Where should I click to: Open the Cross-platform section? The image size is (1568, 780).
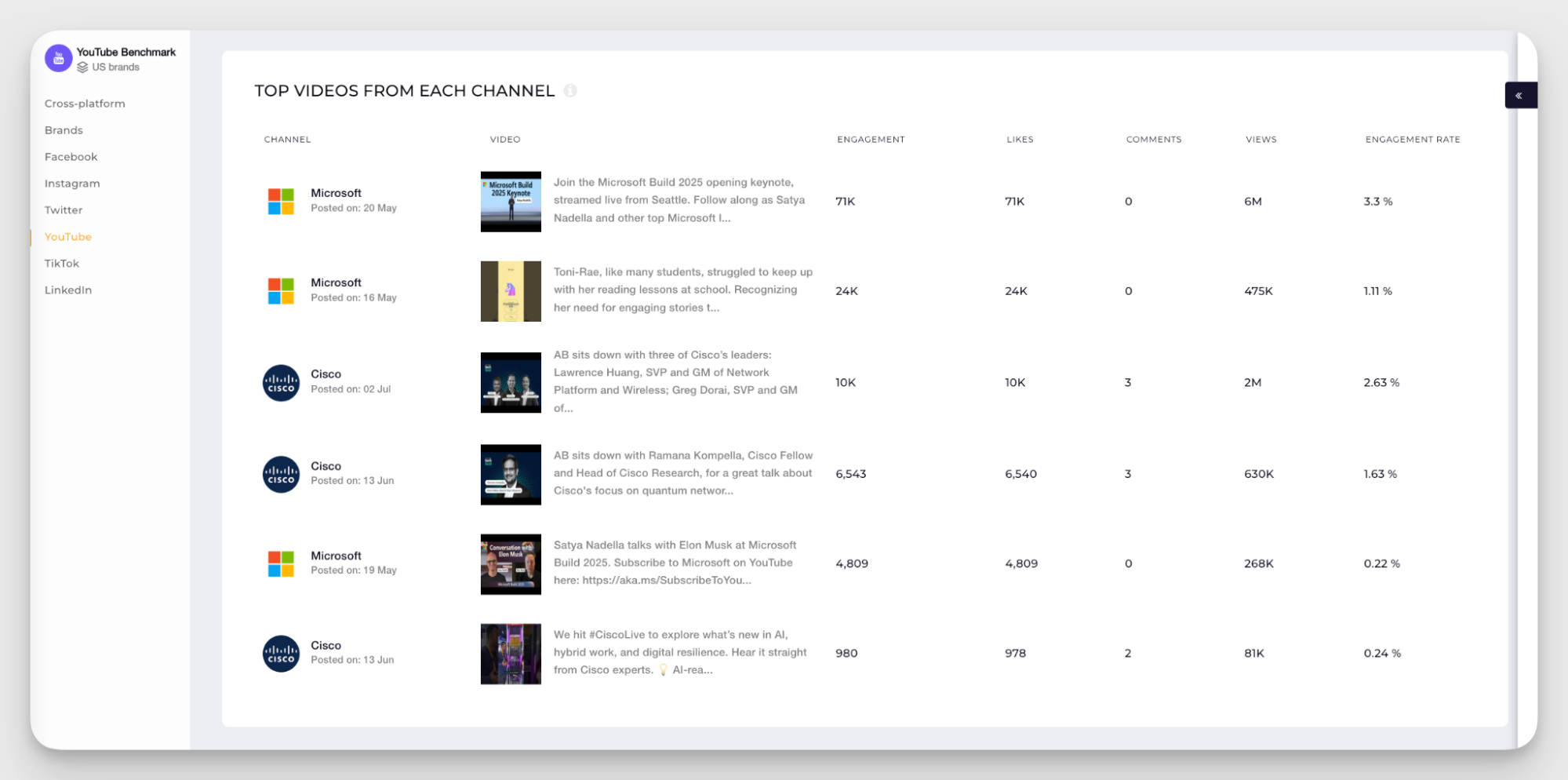(x=85, y=104)
